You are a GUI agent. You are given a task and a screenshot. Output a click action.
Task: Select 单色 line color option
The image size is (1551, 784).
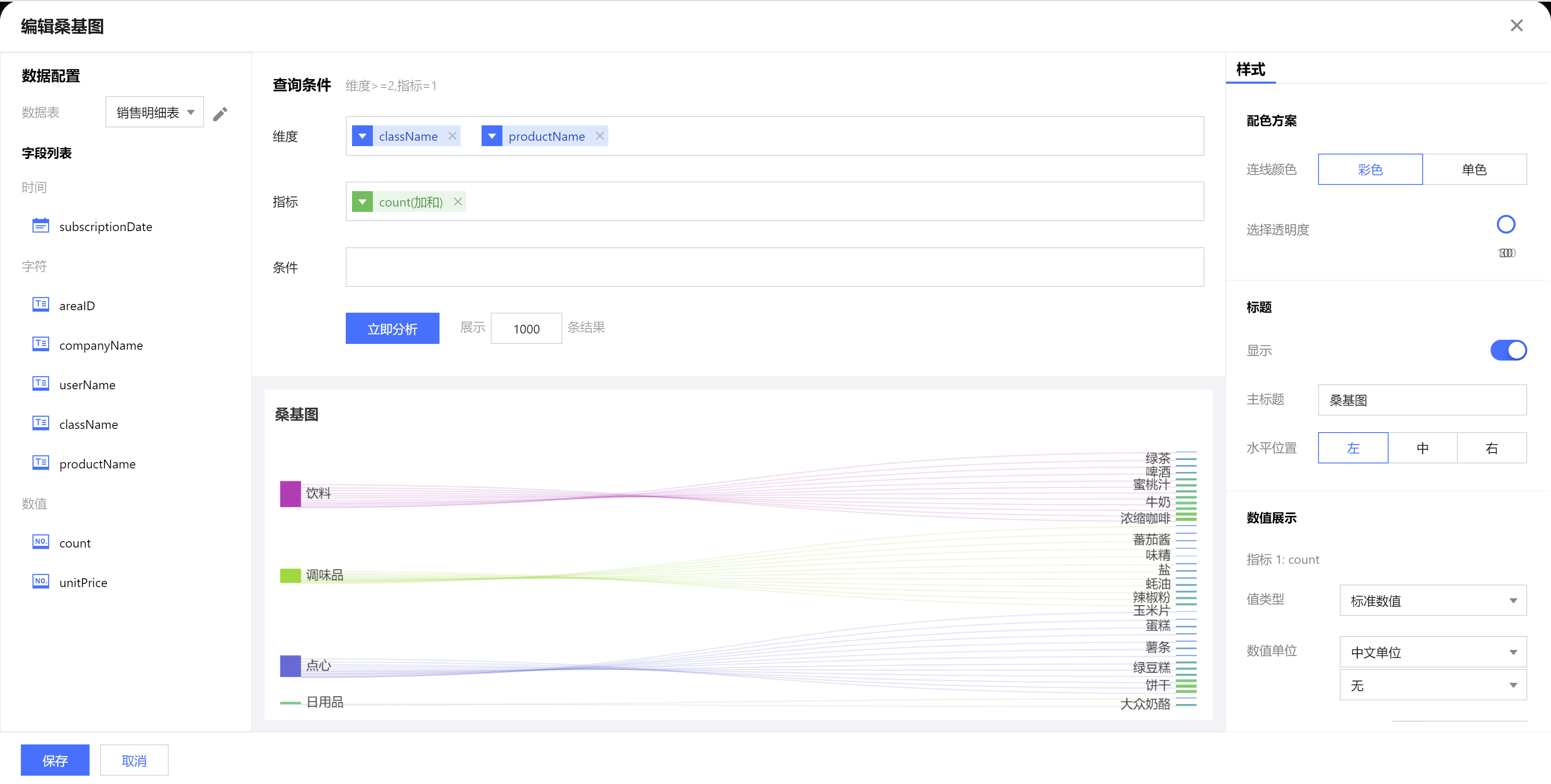click(1474, 170)
